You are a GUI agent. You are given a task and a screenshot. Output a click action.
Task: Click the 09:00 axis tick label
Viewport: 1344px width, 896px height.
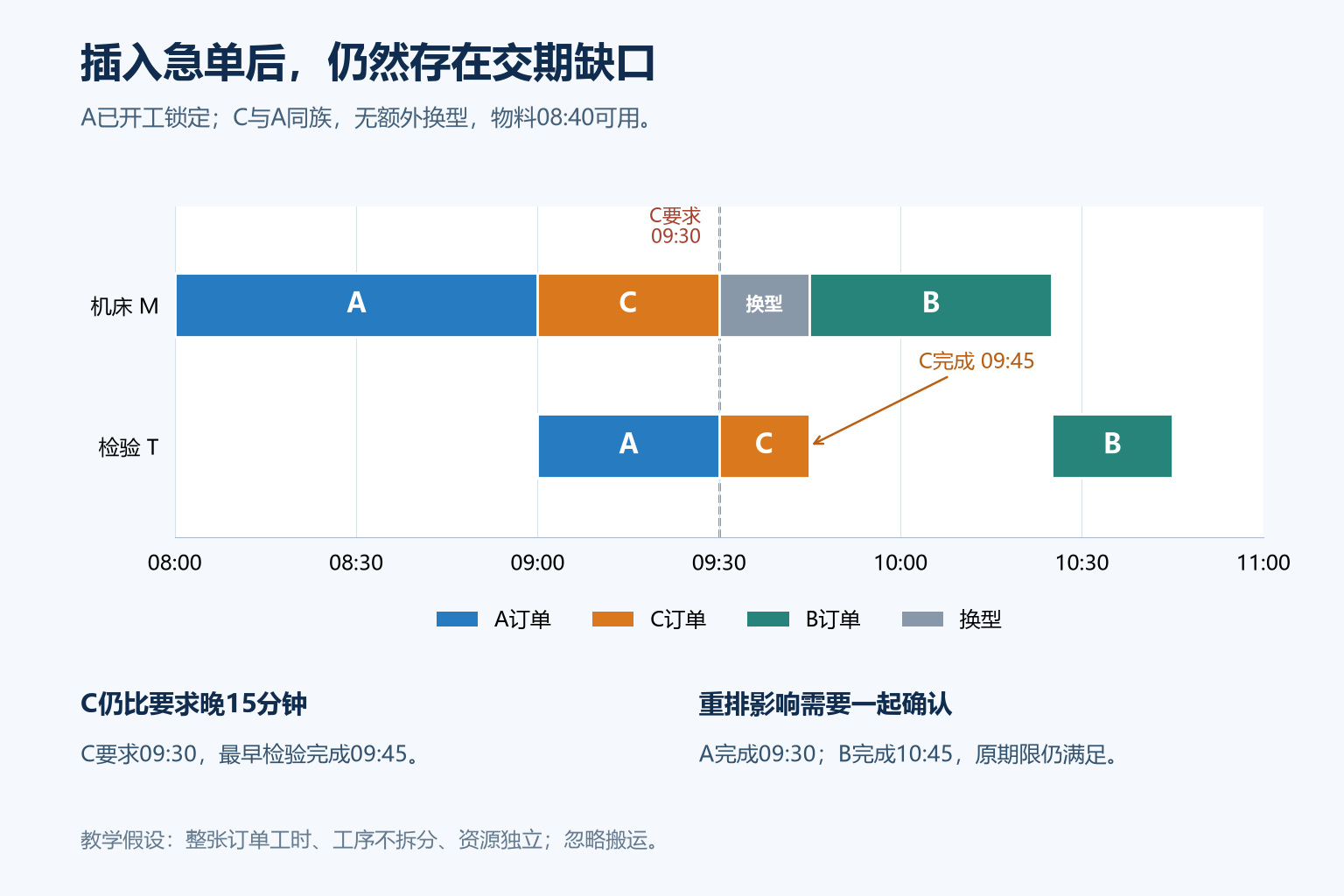(x=537, y=563)
